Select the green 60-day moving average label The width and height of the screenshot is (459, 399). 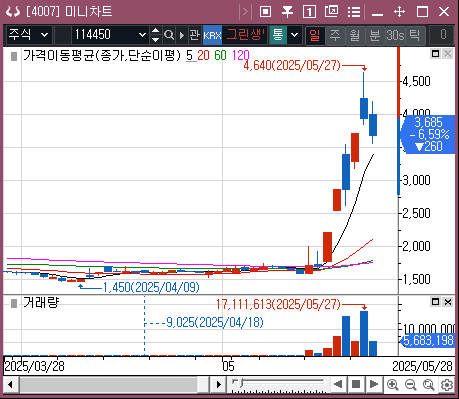tap(220, 55)
